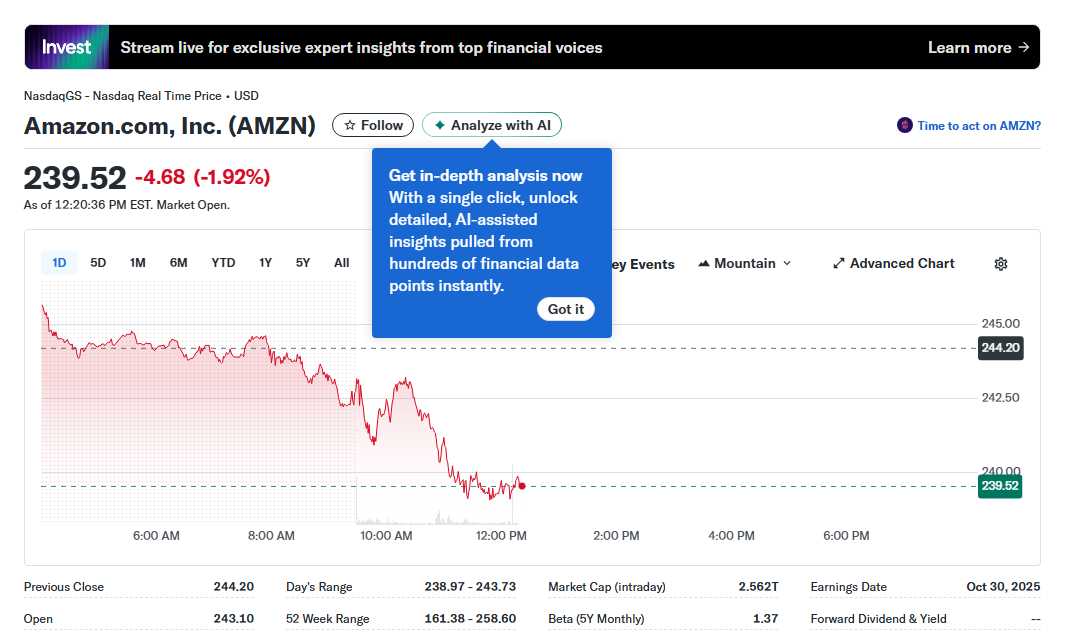Click Learn more in the banner

pos(971,47)
